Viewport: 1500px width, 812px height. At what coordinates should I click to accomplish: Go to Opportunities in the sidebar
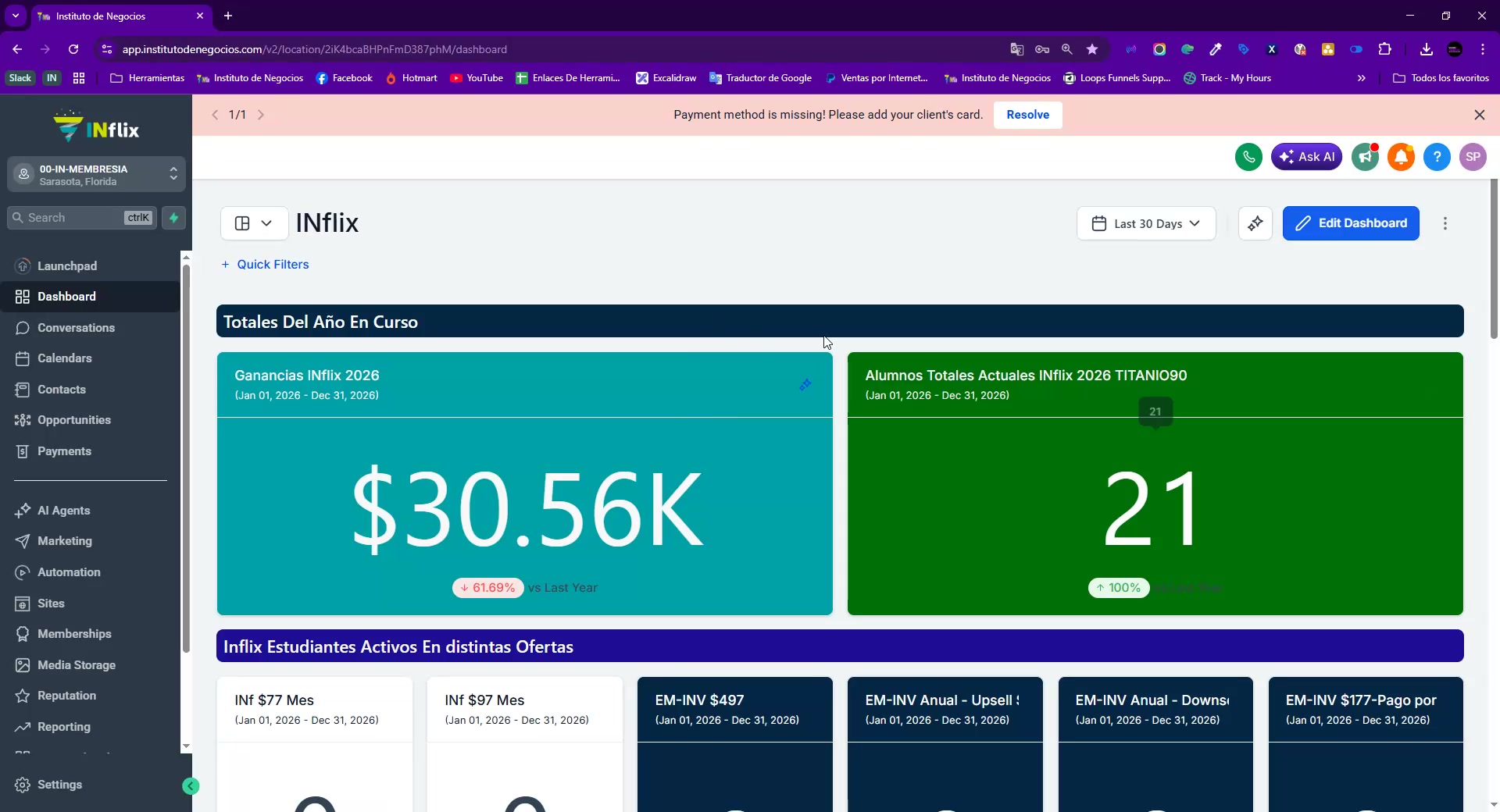[x=74, y=420]
